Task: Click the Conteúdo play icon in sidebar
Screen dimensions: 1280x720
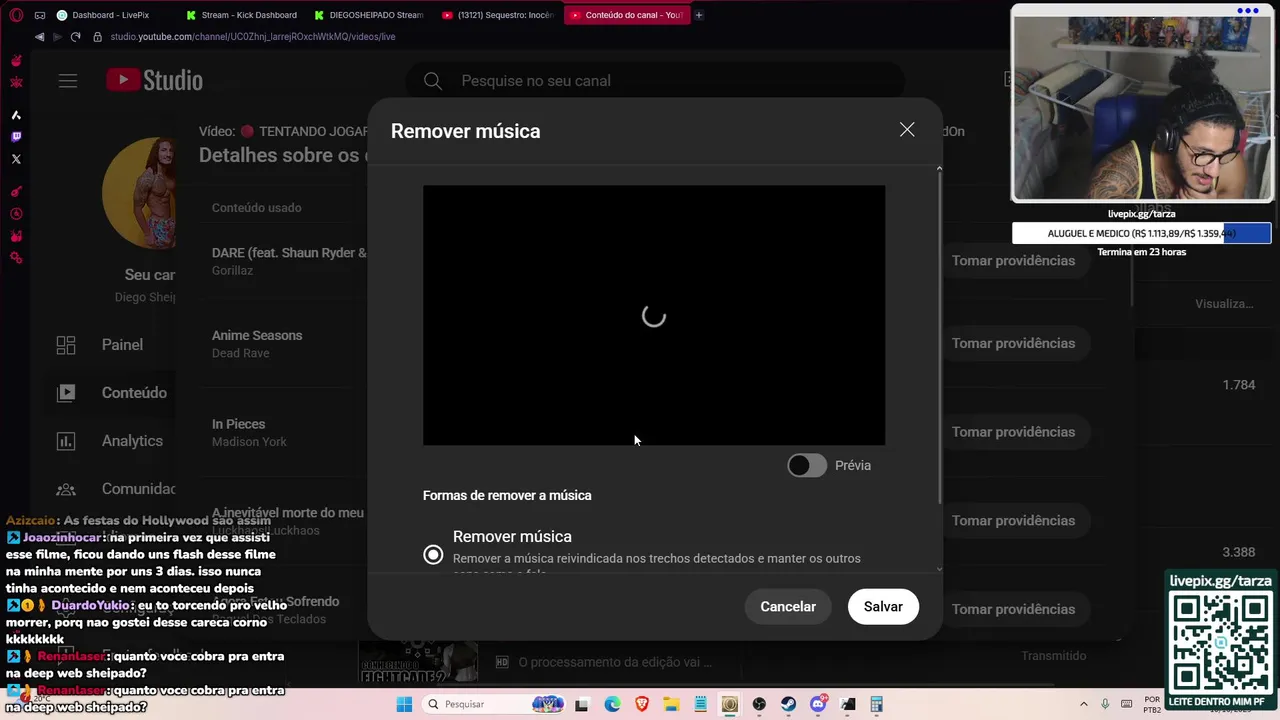Action: 66,393
